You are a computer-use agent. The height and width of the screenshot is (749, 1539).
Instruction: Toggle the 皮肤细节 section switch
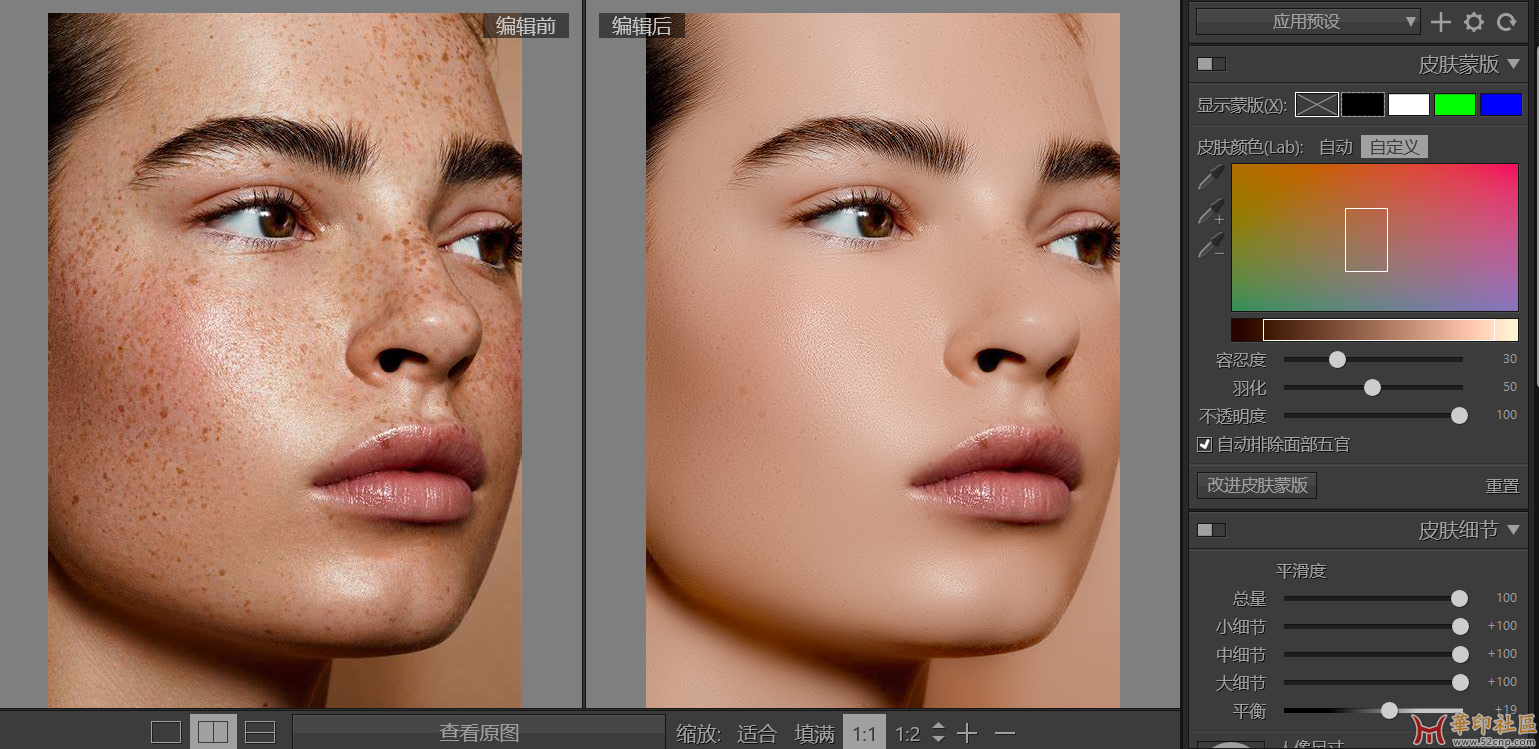(x=1211, y=529)
